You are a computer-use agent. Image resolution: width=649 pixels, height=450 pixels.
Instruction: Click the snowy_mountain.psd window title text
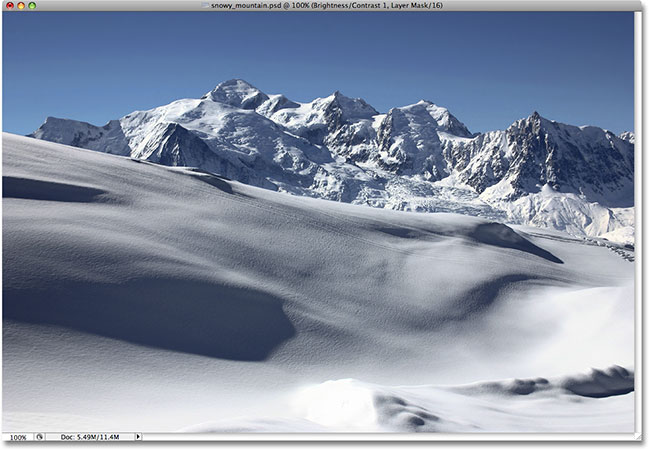click(327, 5)
